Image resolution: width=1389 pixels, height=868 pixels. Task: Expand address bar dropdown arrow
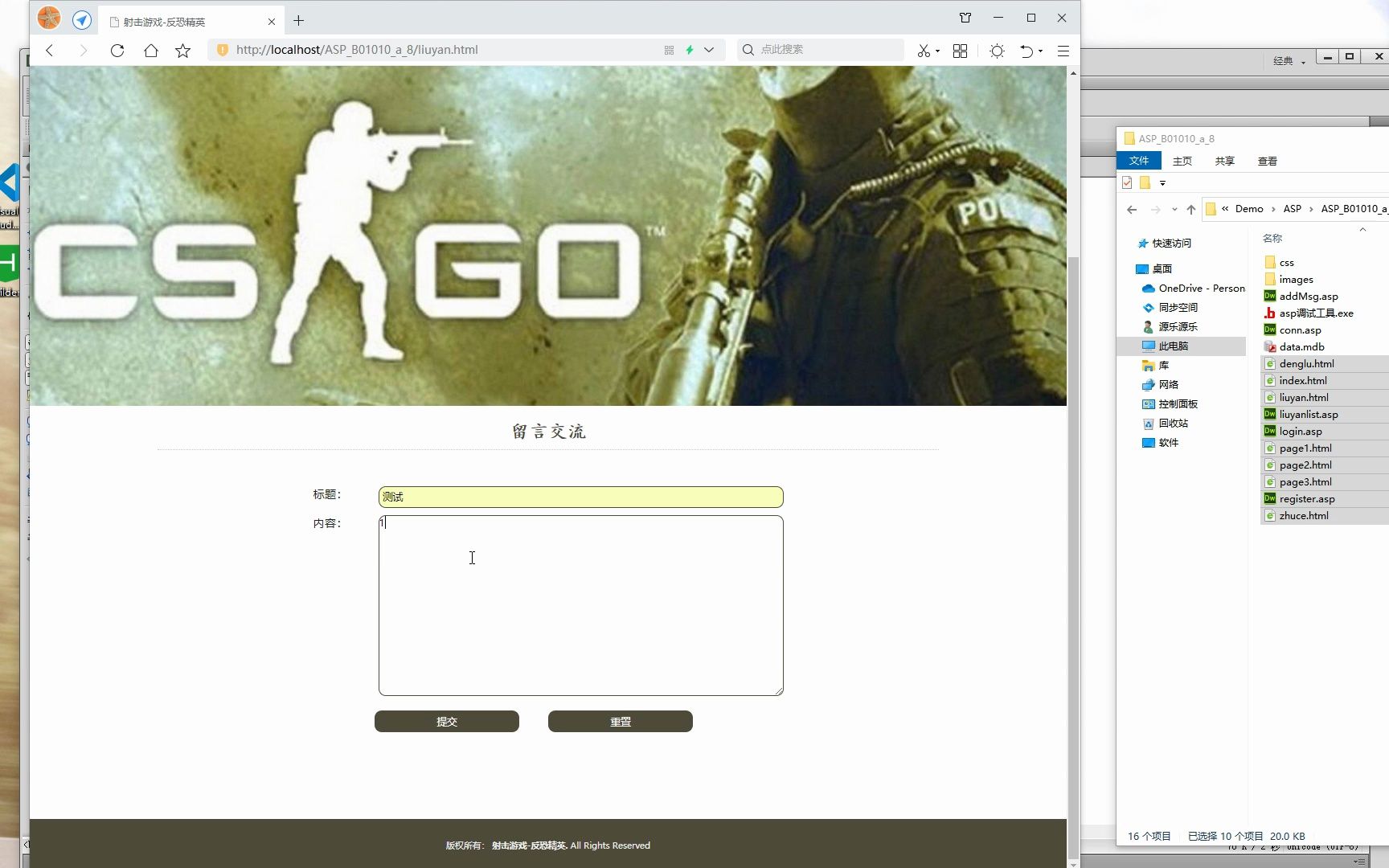click(709, 50)
